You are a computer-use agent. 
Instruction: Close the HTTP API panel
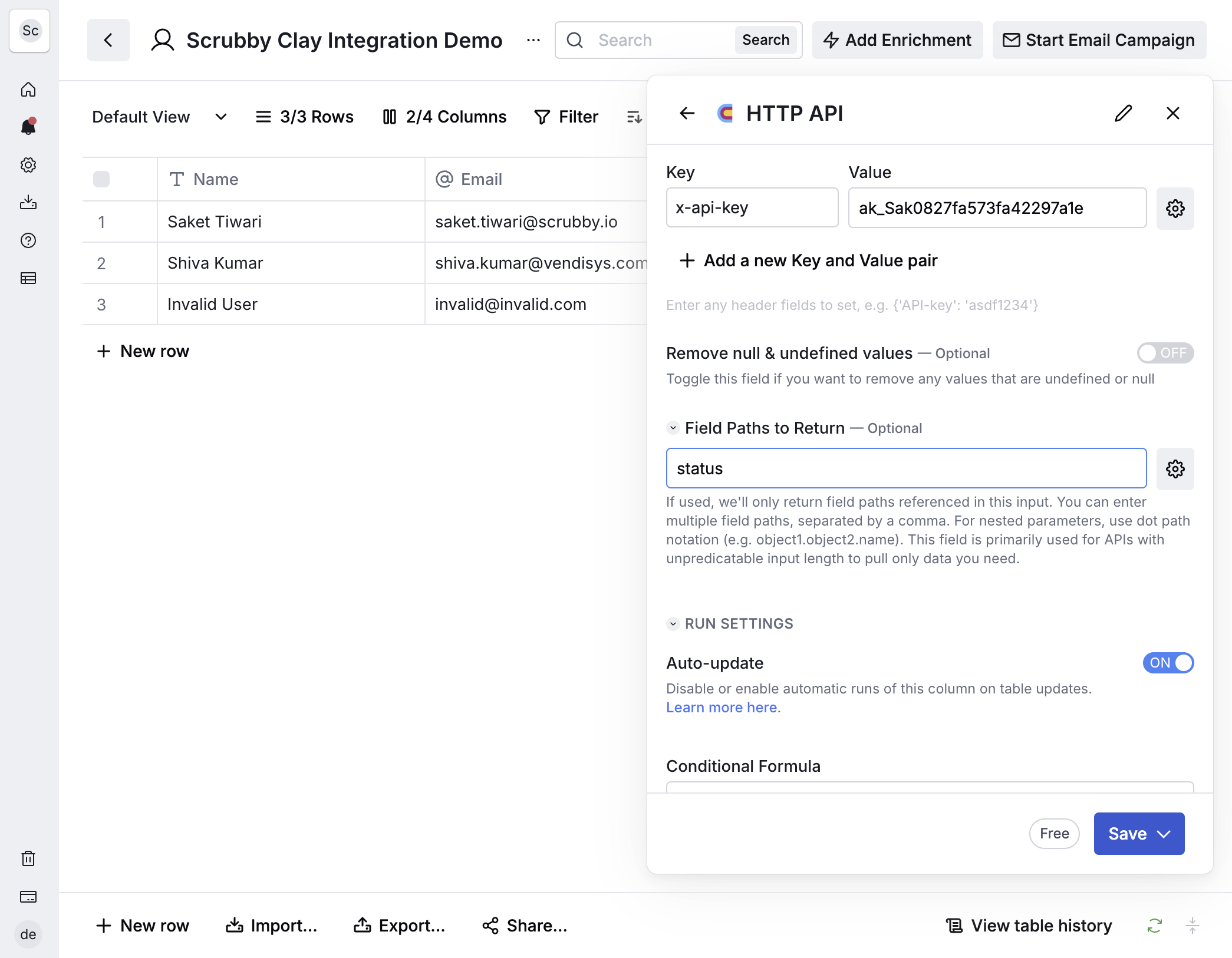click(1173, 113)
